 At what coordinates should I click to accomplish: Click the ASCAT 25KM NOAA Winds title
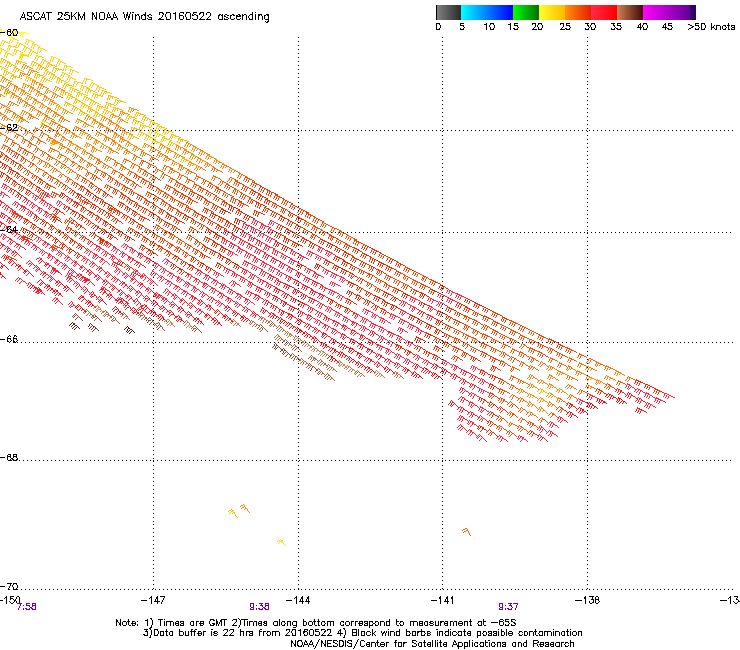[144, 17]
